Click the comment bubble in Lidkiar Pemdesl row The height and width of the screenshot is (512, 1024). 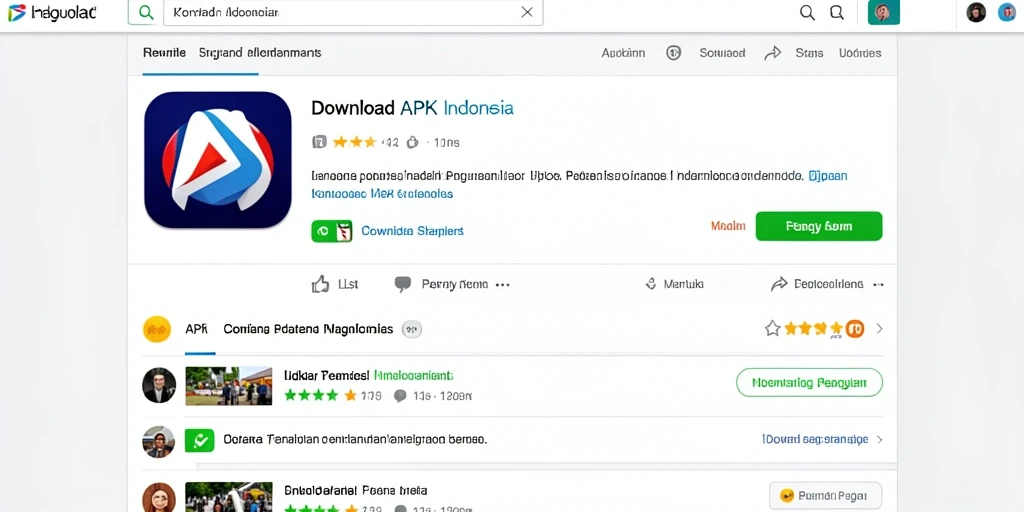coord(400,396)
